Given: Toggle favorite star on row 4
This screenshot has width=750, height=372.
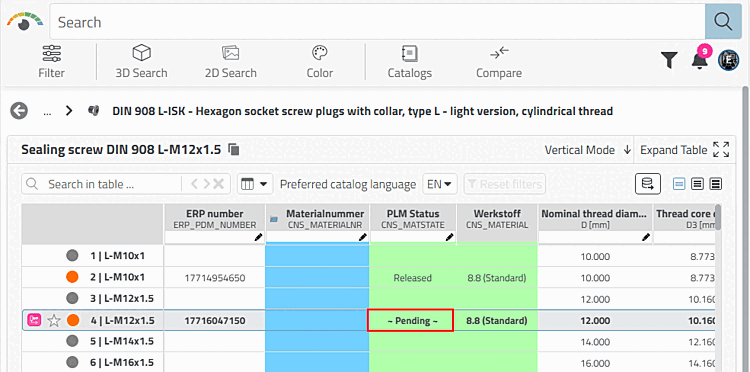Looking at the screenshot, I should pyautogui.click(x=54, y=320).
